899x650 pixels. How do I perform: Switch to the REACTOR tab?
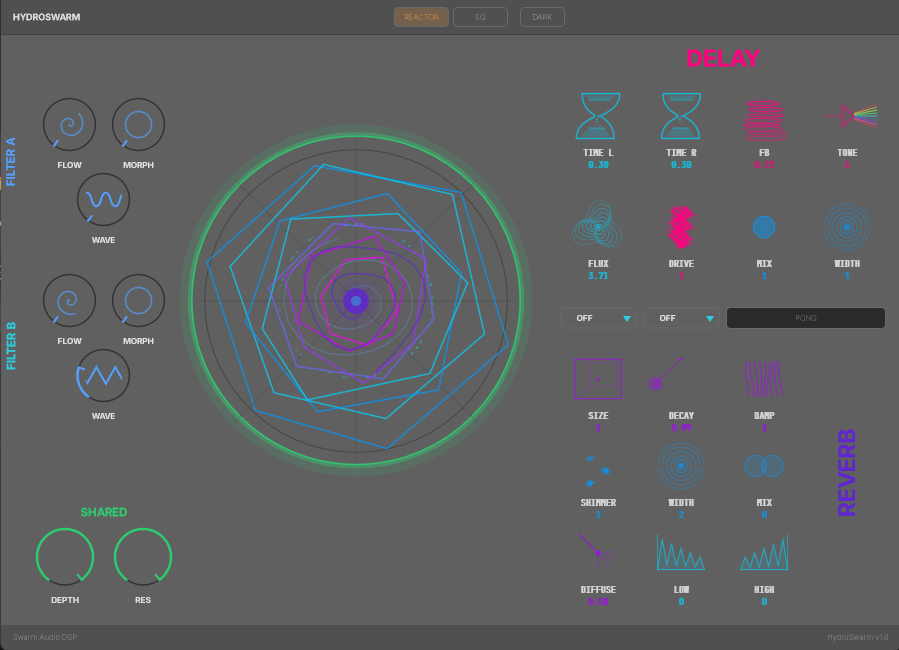[421, 17]
